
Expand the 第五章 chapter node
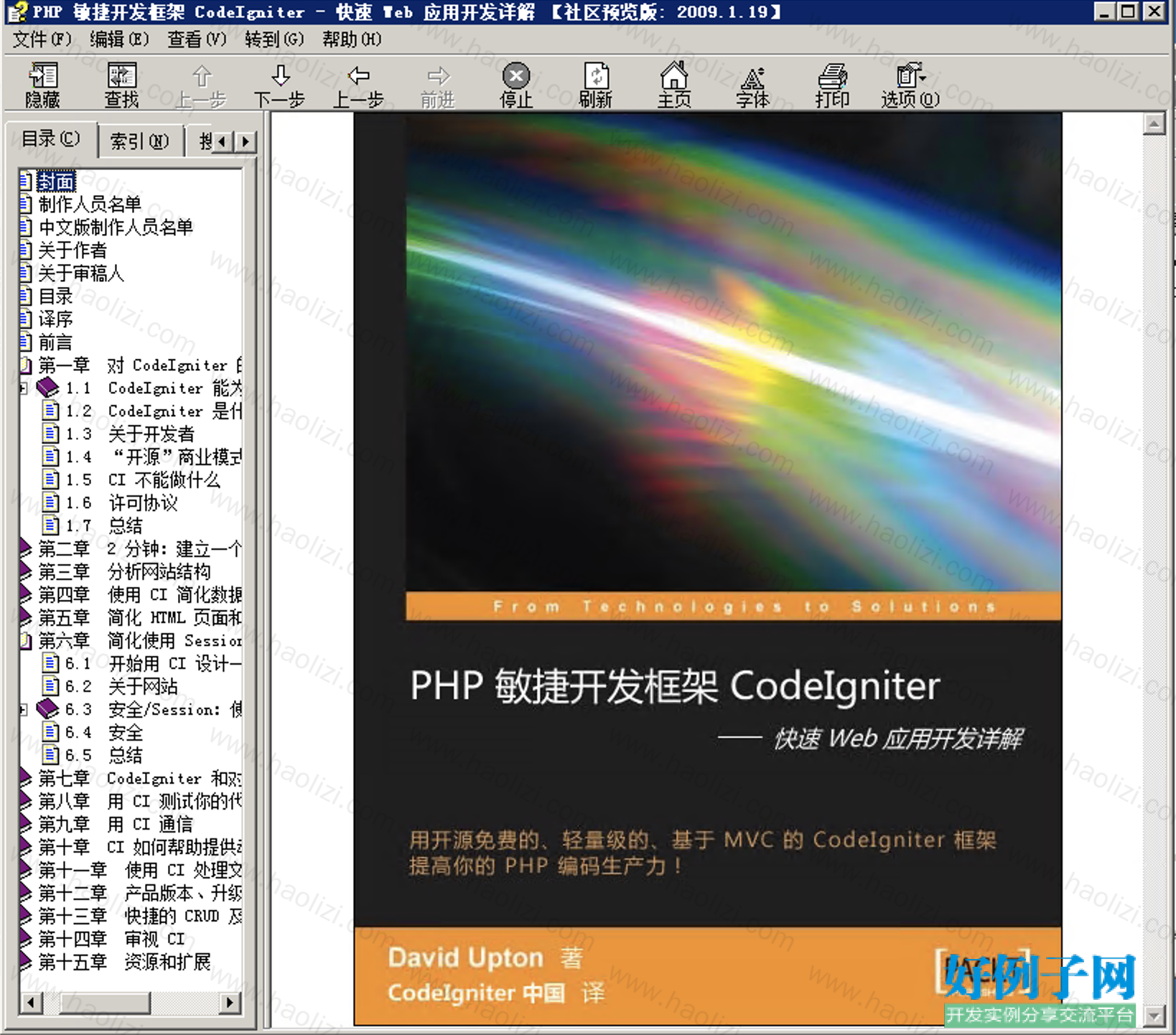(26, 617)
